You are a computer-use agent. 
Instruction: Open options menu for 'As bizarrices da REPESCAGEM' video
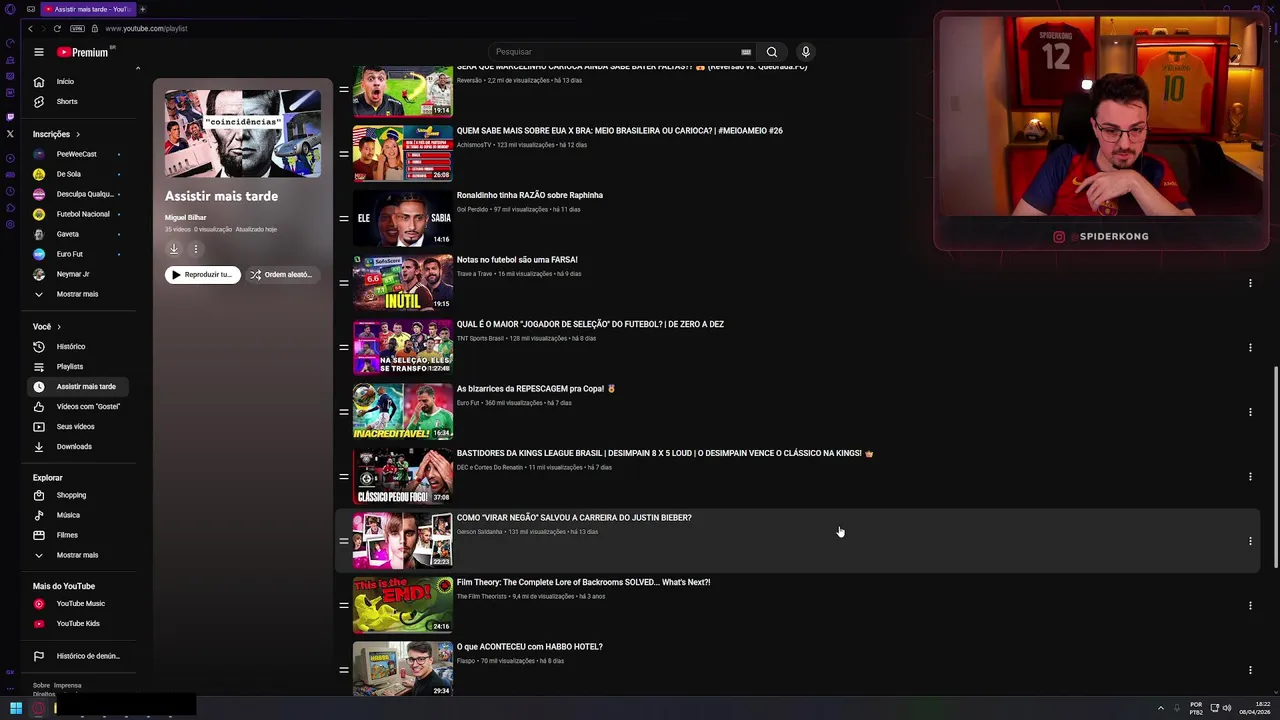click(x=1250, y=412)
